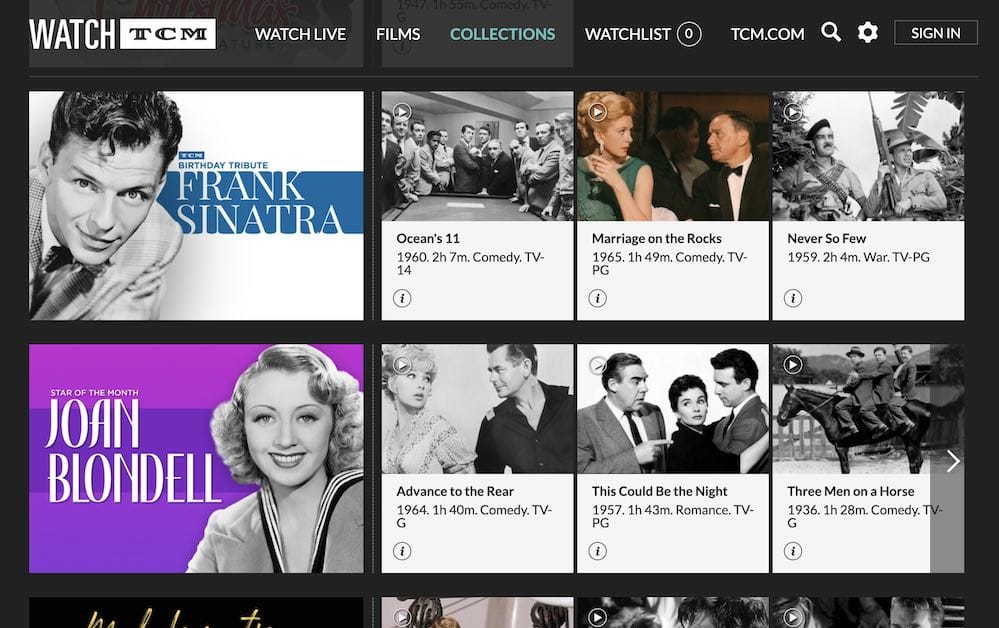Switch to the FILMS tab
The width and height of the screenshot is (999, 628).
coord(398,33)
